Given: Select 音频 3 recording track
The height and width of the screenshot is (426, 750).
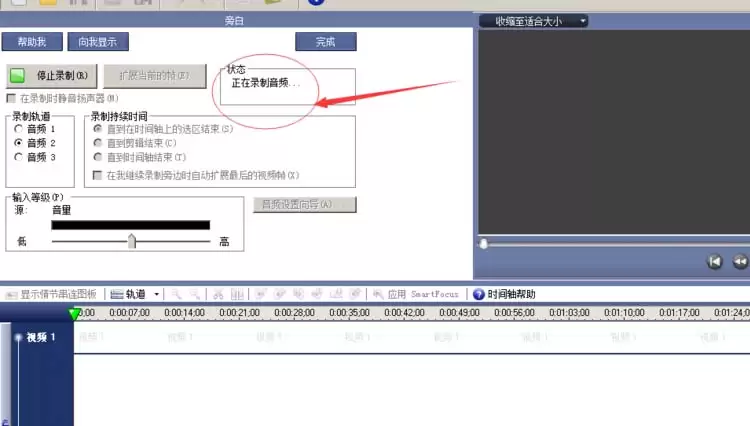Looking at the screenshot, I should (18, 157).
